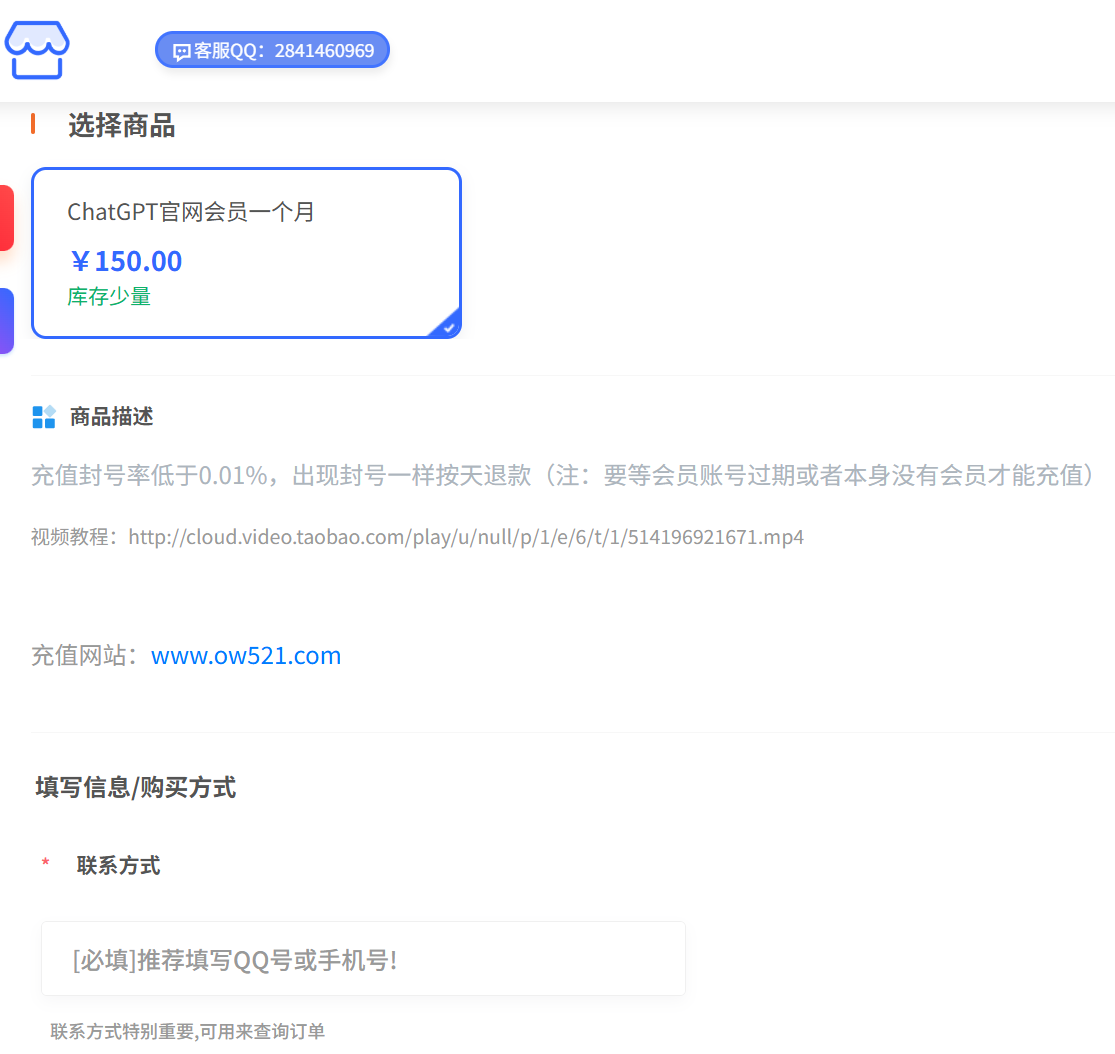Click the blue shop logo icon

[37, 50]
